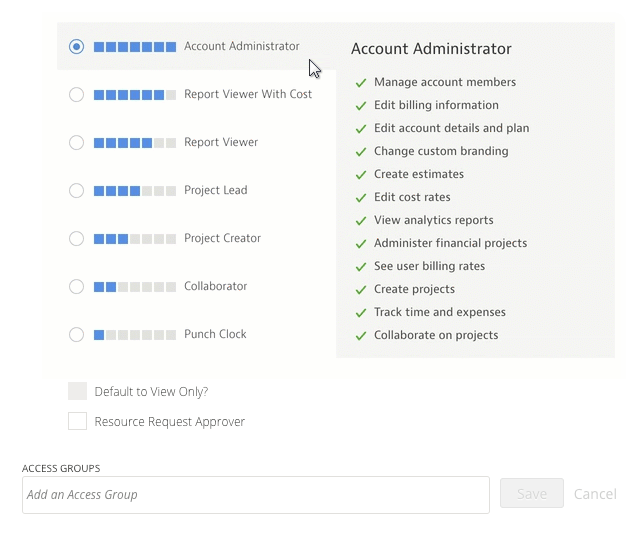The width and height of the screenshot is (638, 536).
Task: Select the Collaborator radio button
Action: click(77, 287)
